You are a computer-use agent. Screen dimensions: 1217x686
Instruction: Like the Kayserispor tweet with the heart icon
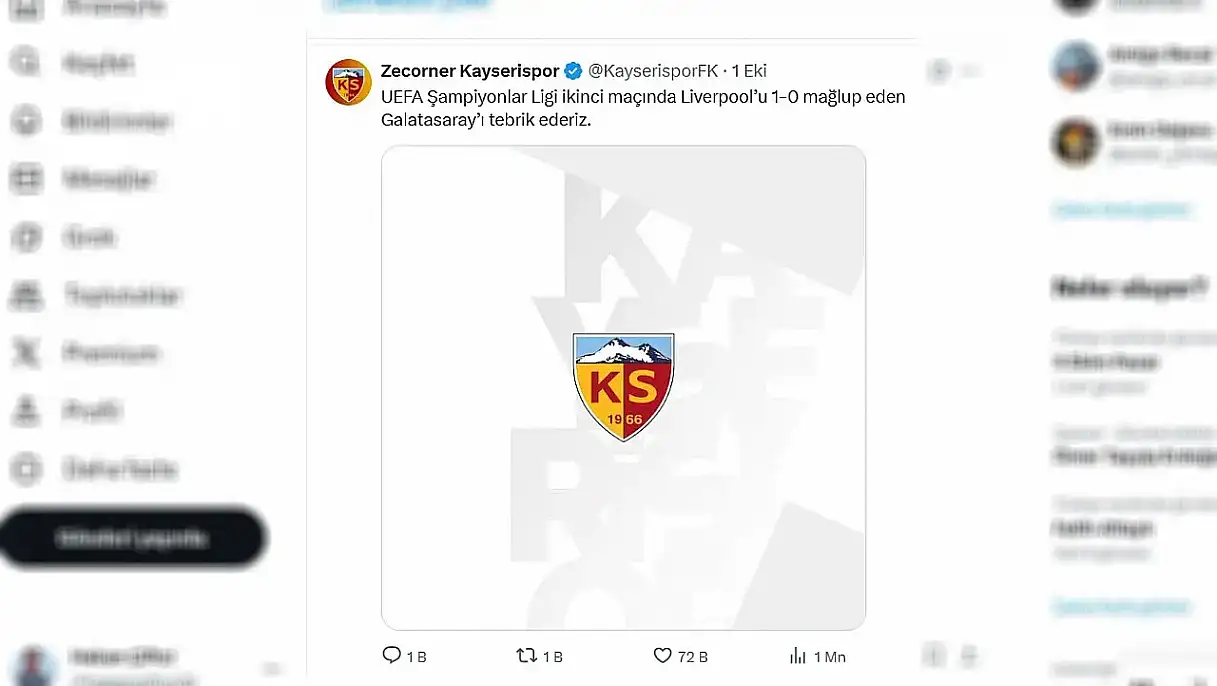pos(662,656)
